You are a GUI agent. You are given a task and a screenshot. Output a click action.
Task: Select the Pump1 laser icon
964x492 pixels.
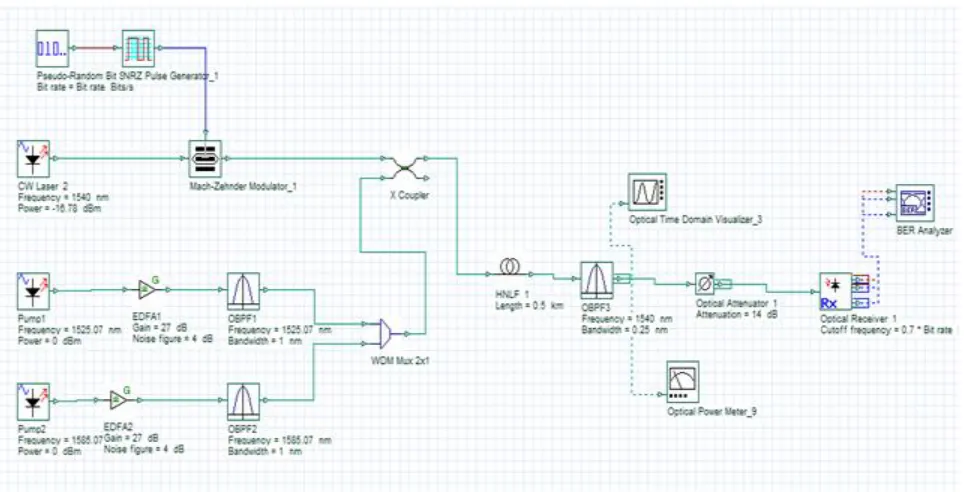33,292
